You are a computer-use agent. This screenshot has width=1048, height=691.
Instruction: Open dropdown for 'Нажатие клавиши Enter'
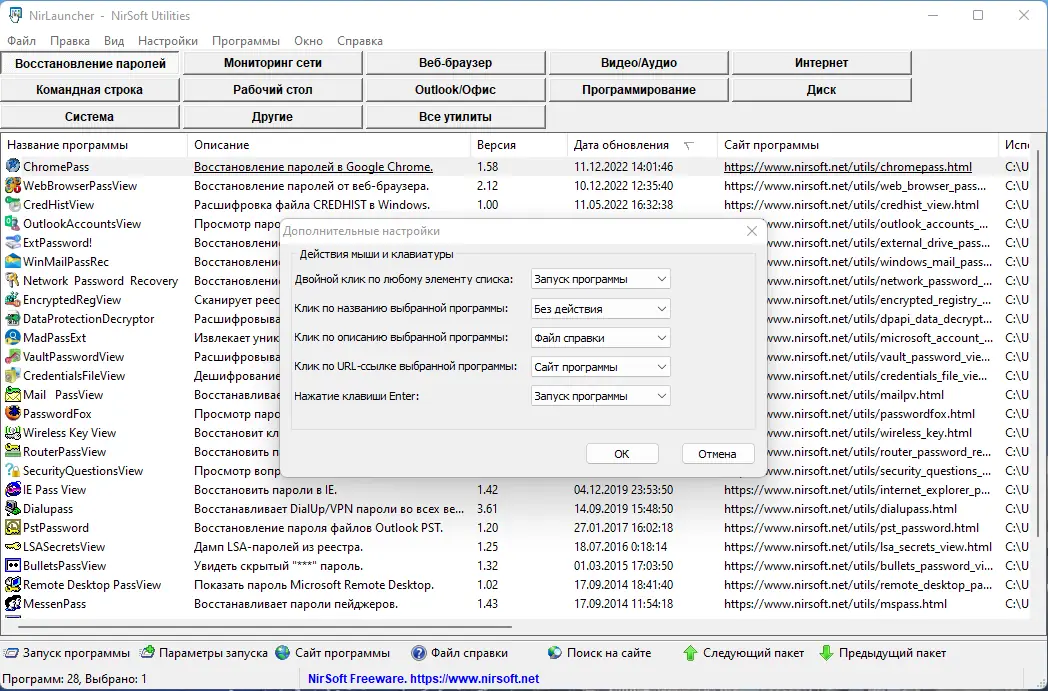pyautogui.click(x=600, y=396)
